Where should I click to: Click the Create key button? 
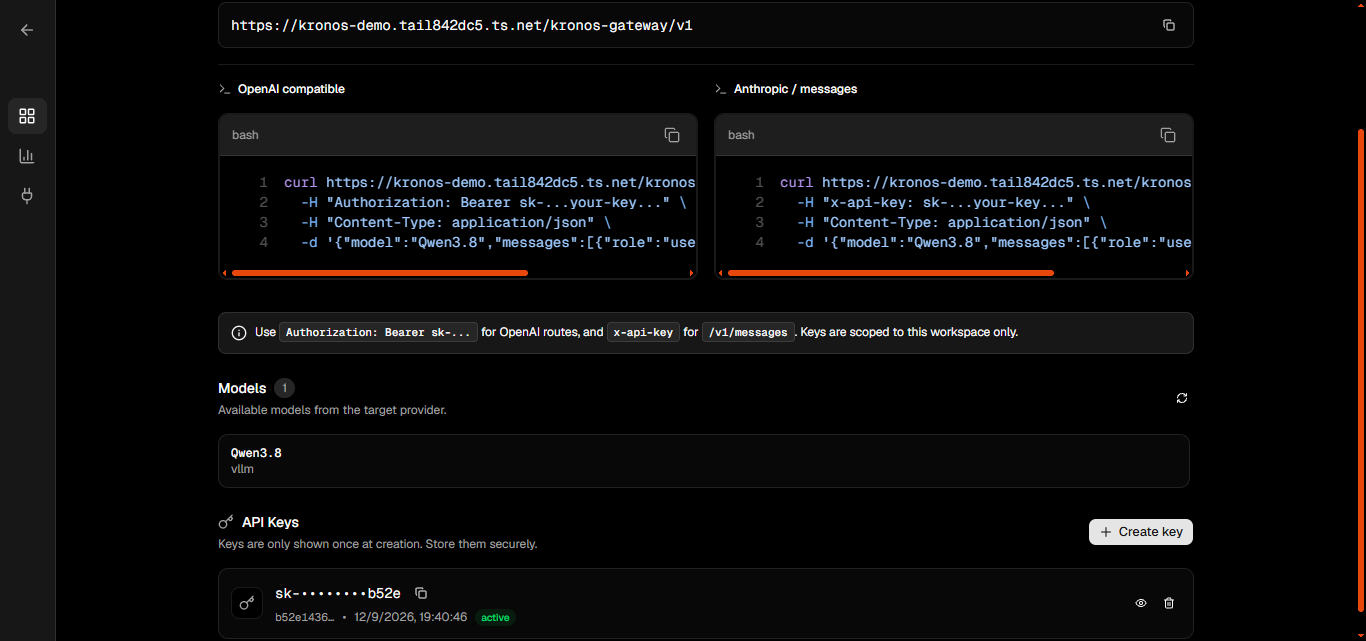pyautogui.click(x=1141, y=532)
